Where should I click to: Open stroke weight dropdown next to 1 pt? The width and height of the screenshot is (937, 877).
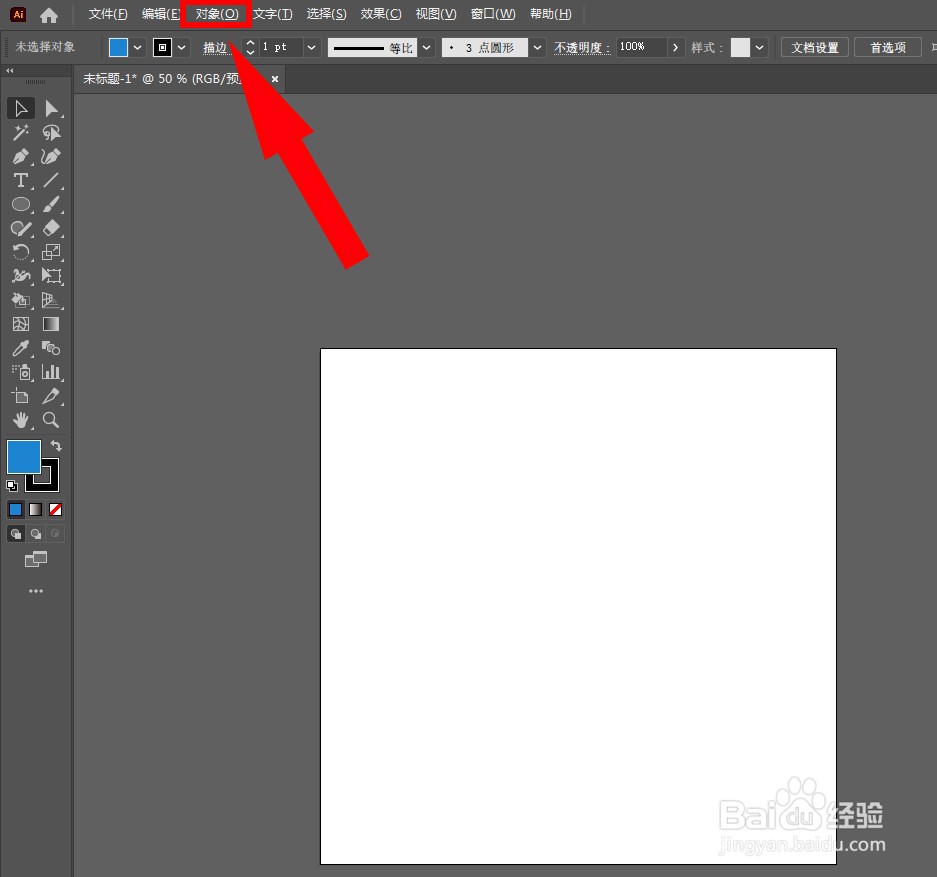click(311, 47)
